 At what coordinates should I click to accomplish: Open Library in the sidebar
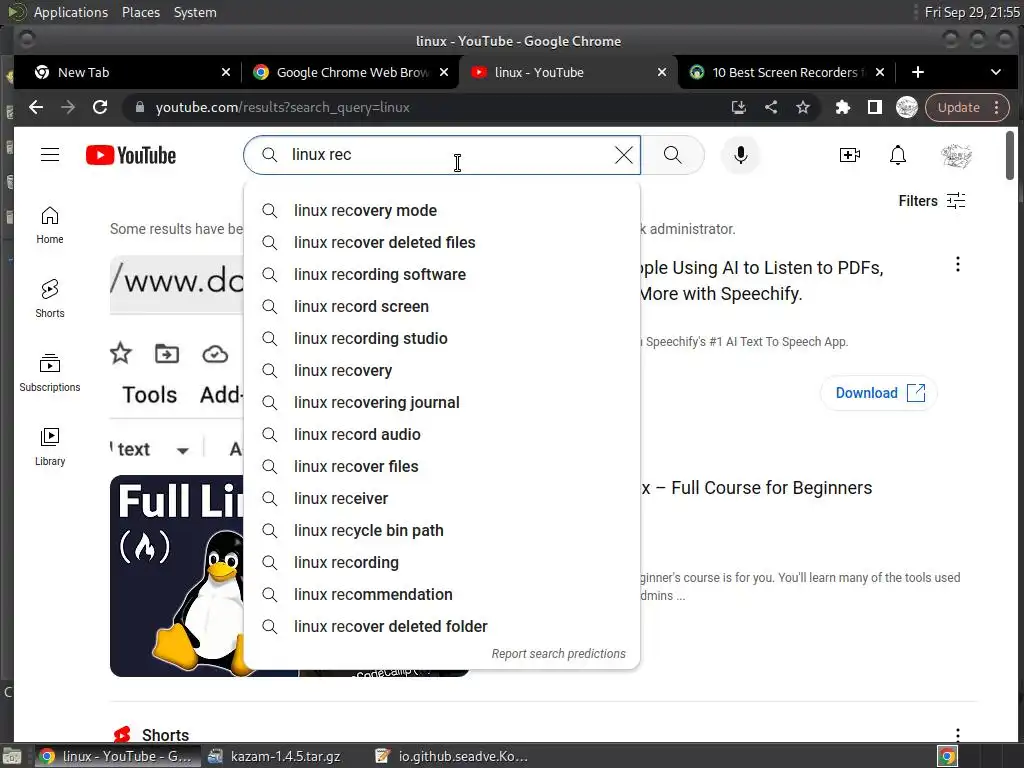50,447
